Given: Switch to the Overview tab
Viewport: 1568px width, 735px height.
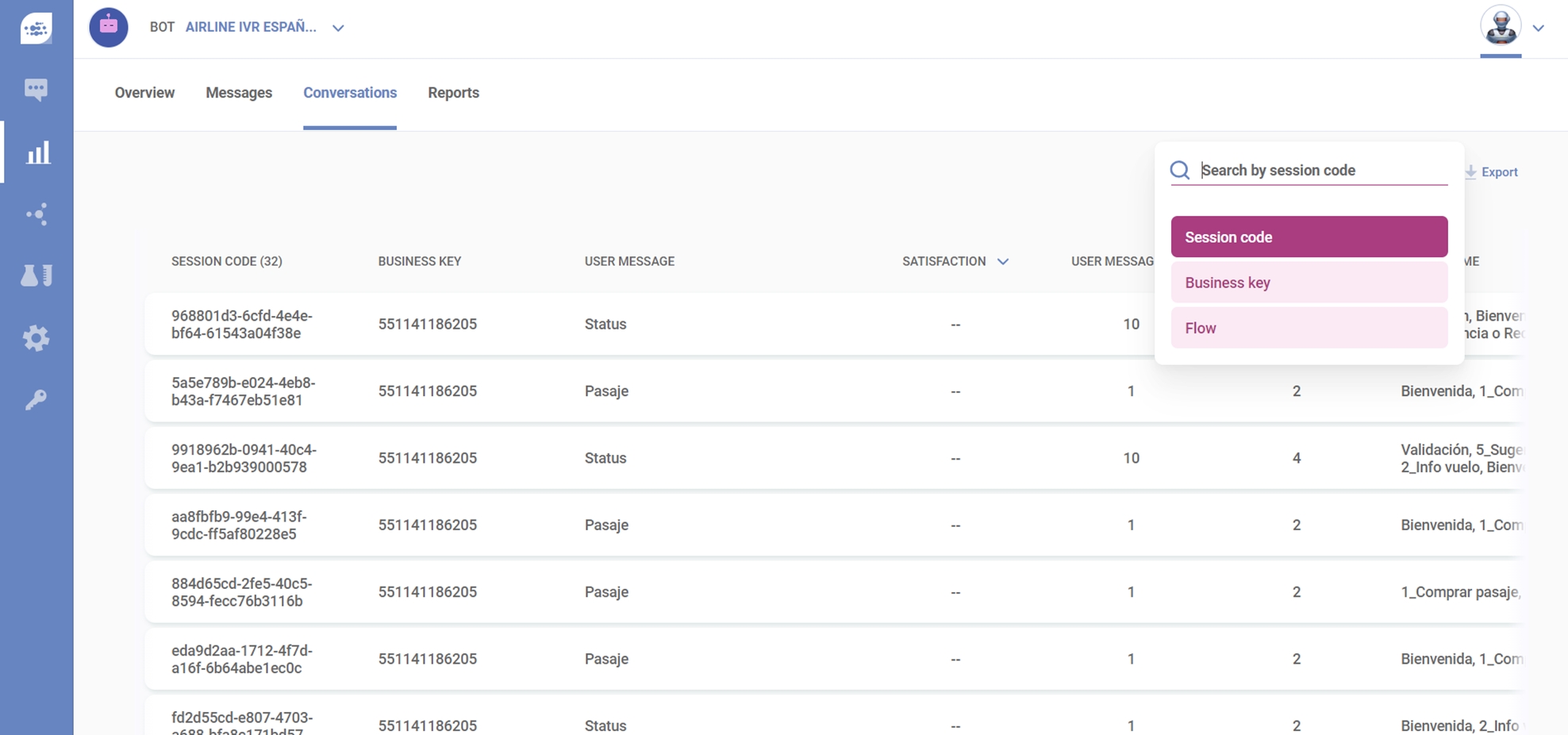Looking at the screenshot, I should click(x=144, y=93).
